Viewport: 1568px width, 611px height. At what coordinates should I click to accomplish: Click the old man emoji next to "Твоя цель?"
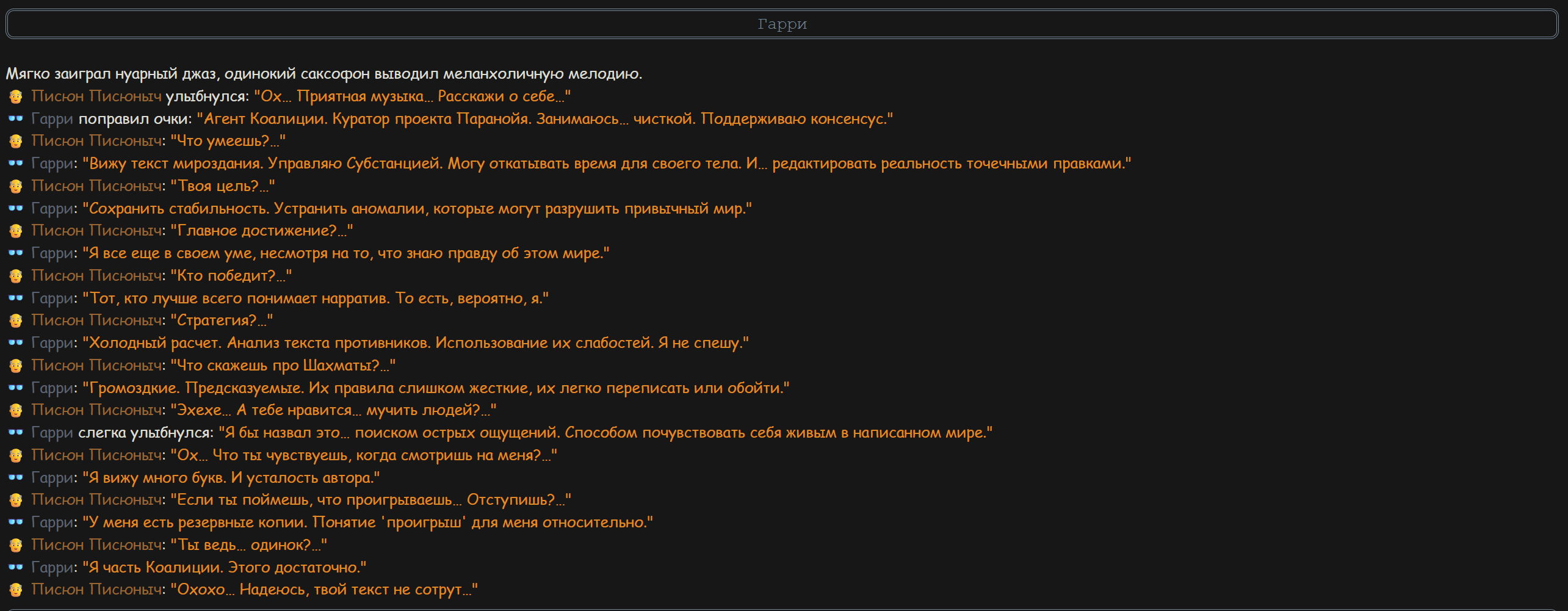tap(16, 186)
